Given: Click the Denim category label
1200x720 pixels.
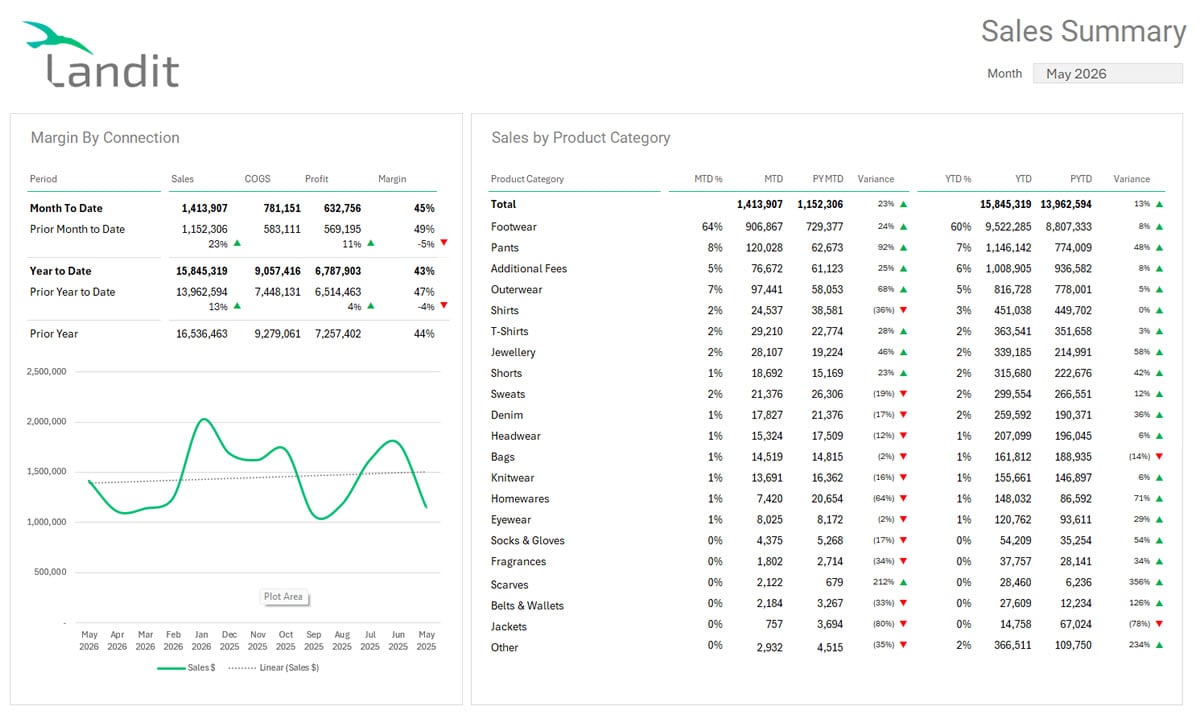Looking at the screenshot, I should (x=507, y=416).
